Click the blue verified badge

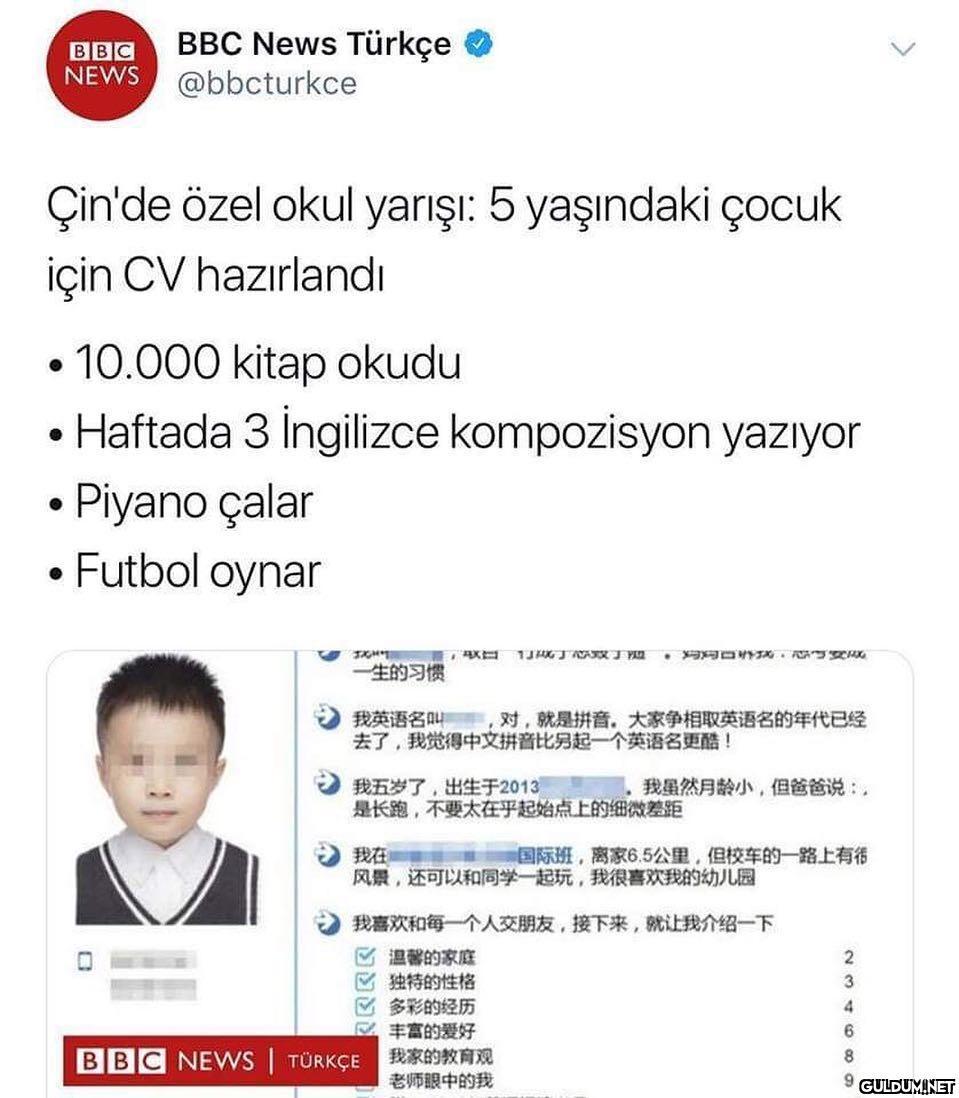479,44
